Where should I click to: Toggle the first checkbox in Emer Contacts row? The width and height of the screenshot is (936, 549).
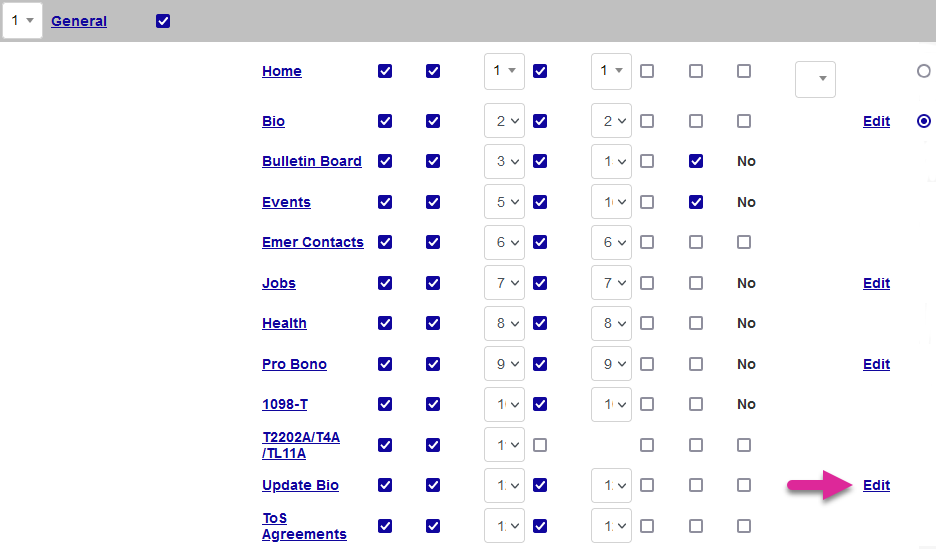pyautogui.click(x=385, y=242)
